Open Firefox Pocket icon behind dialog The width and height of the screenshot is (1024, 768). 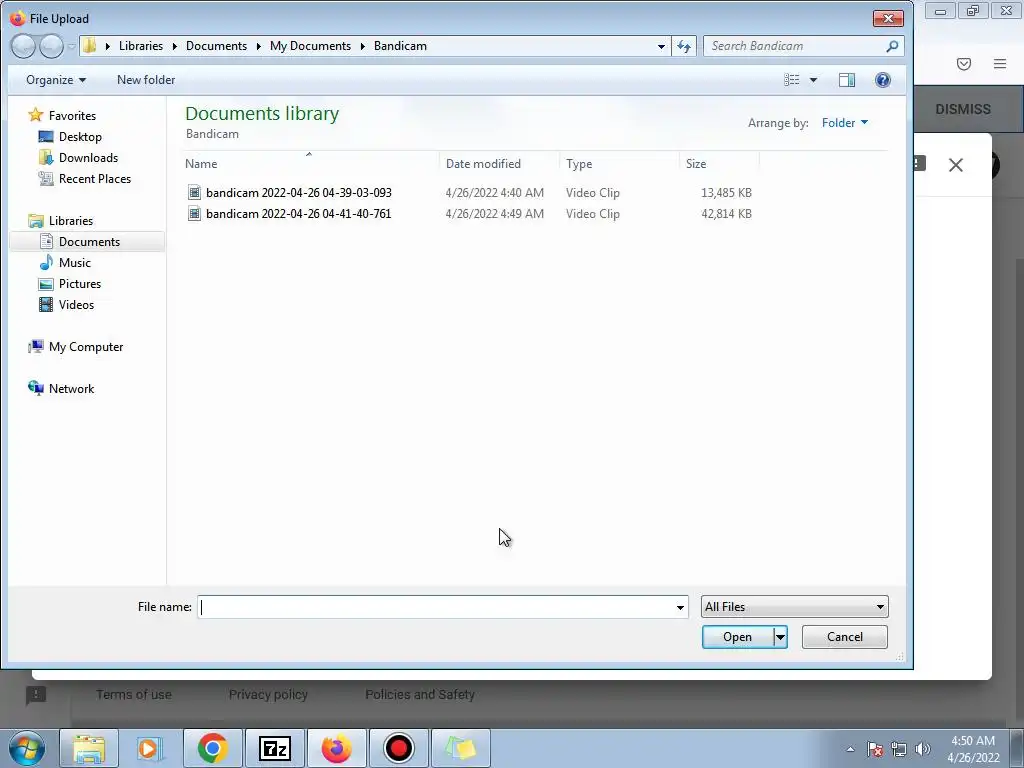964,63
